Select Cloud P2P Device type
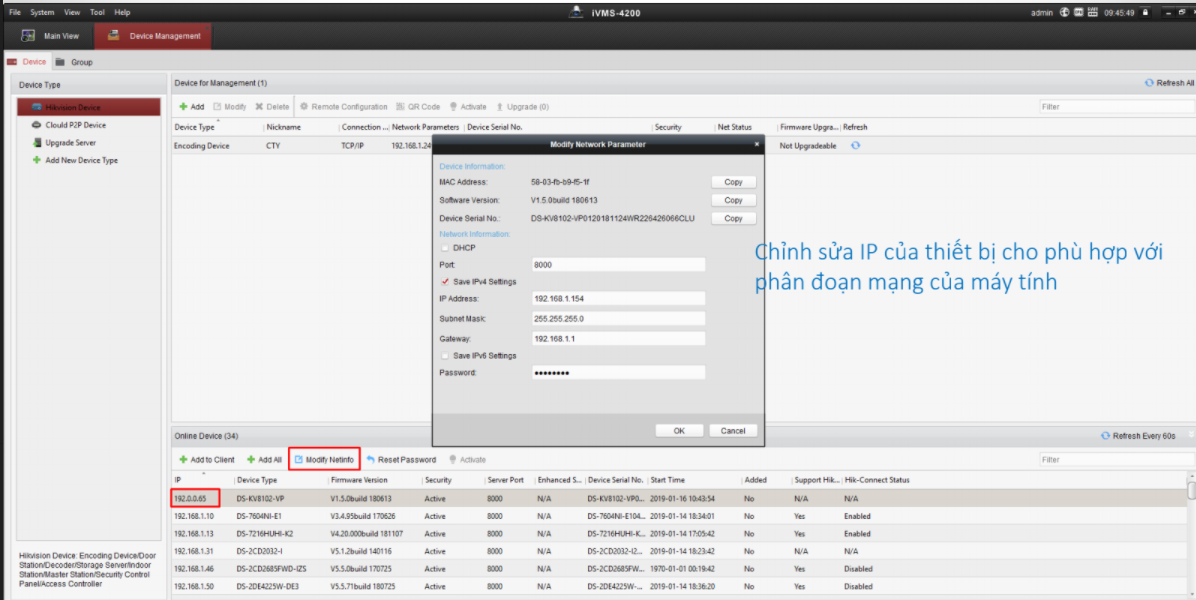 75,125
